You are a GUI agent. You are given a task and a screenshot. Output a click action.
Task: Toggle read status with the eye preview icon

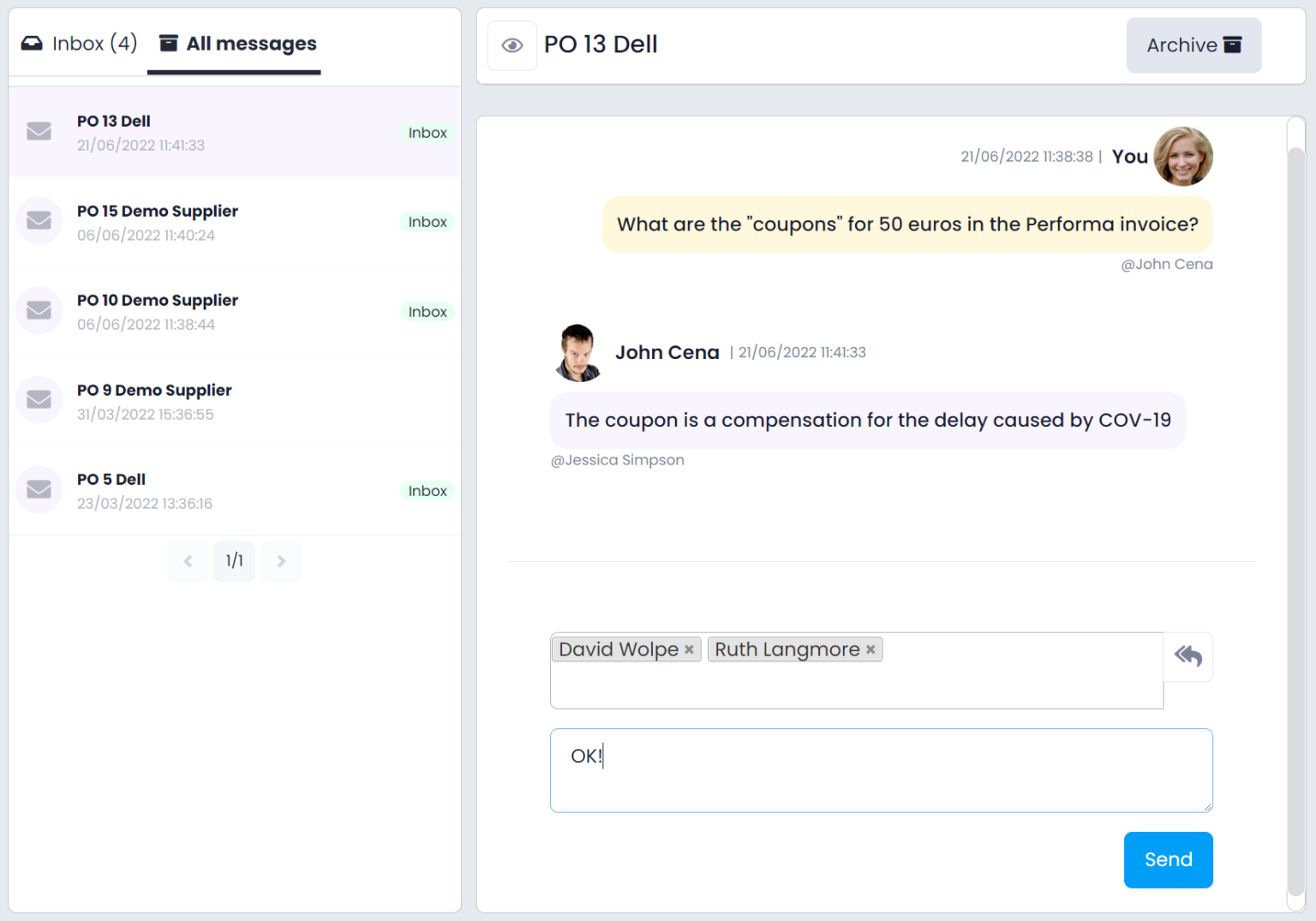tap(511, 45)
